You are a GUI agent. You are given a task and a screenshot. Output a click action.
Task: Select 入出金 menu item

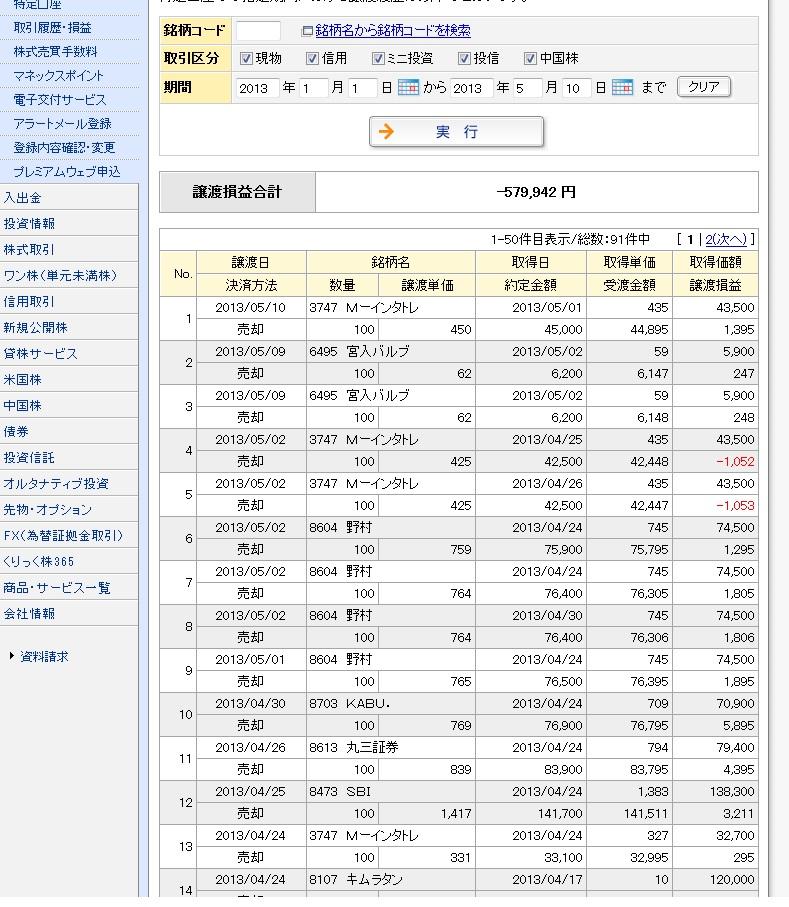pos(69,197)
